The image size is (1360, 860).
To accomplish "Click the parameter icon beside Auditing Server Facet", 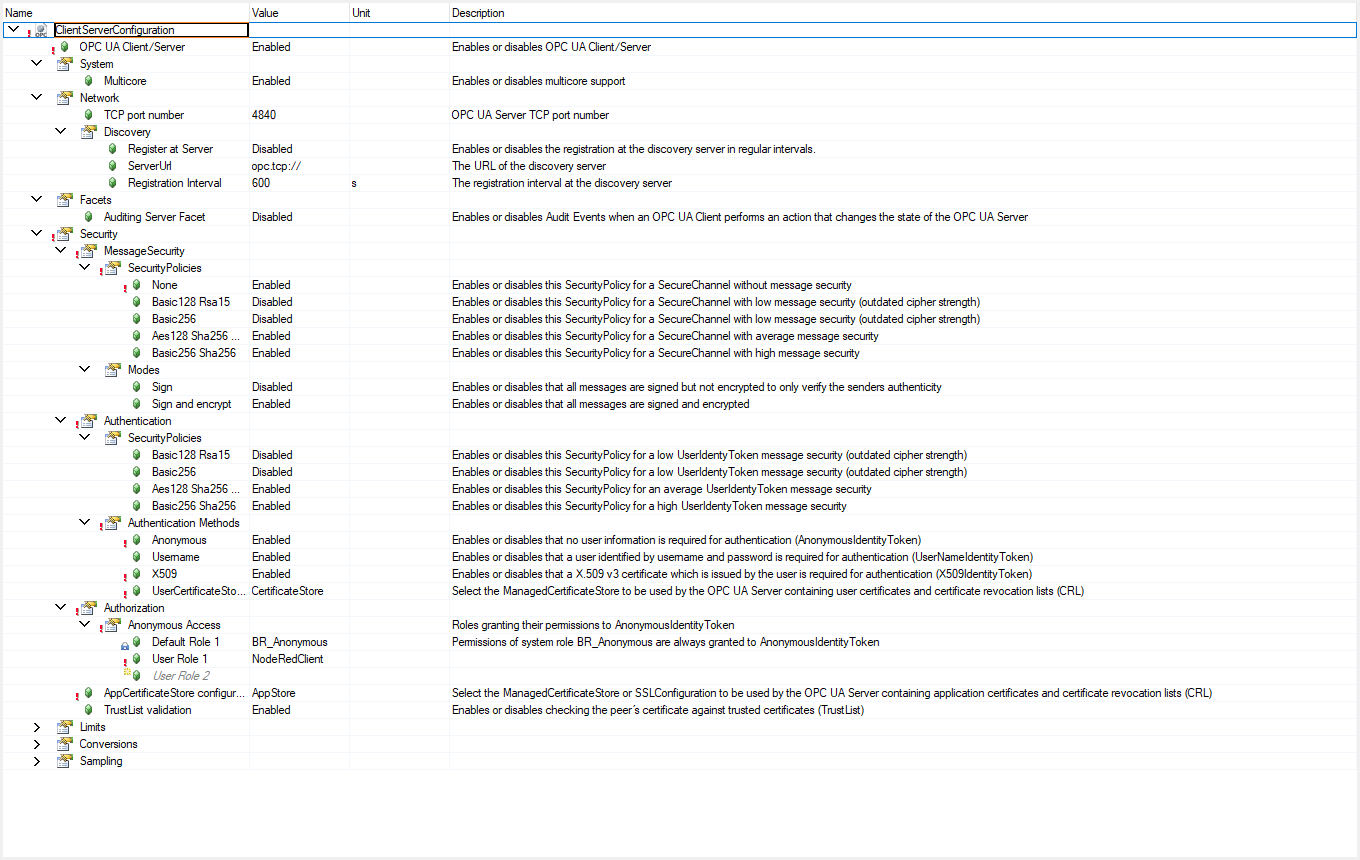I will tap(89, 217).
